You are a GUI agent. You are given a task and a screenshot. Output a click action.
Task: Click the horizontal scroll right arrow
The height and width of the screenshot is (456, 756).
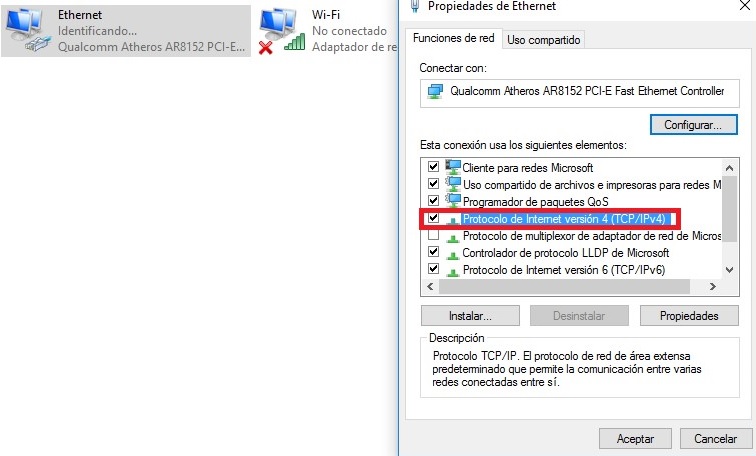click(713, 286)
